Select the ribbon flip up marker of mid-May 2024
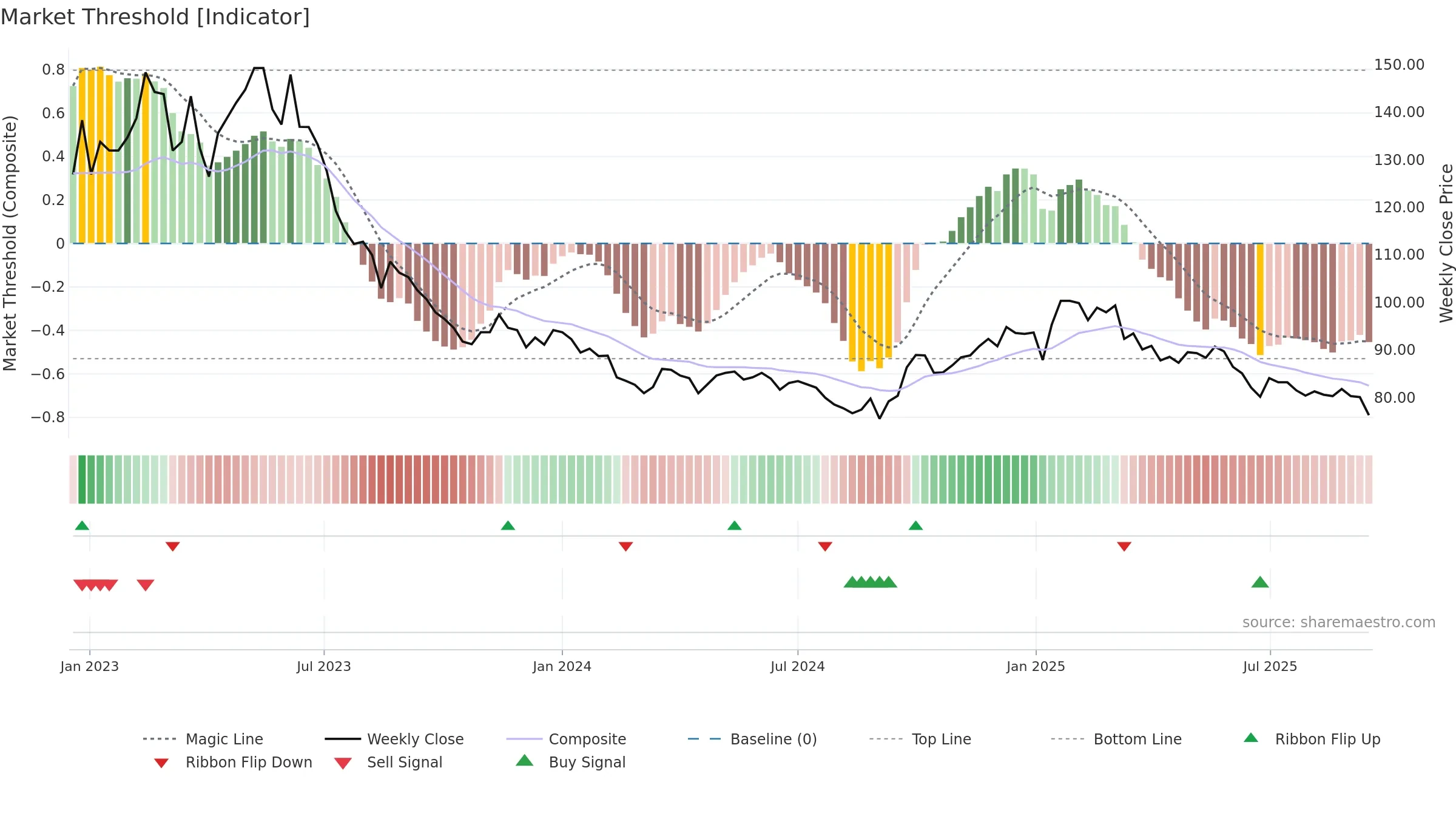1456x819 pixels. pos(734,525)
